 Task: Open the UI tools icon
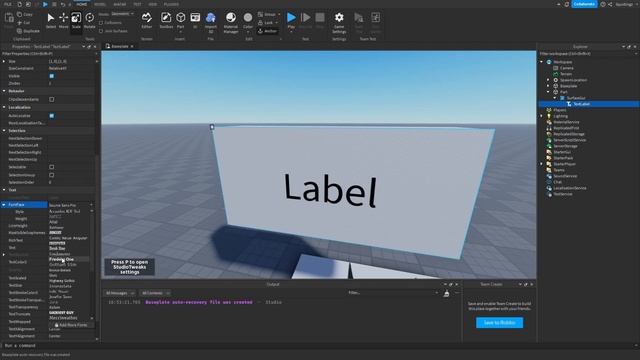pos(195,20)
